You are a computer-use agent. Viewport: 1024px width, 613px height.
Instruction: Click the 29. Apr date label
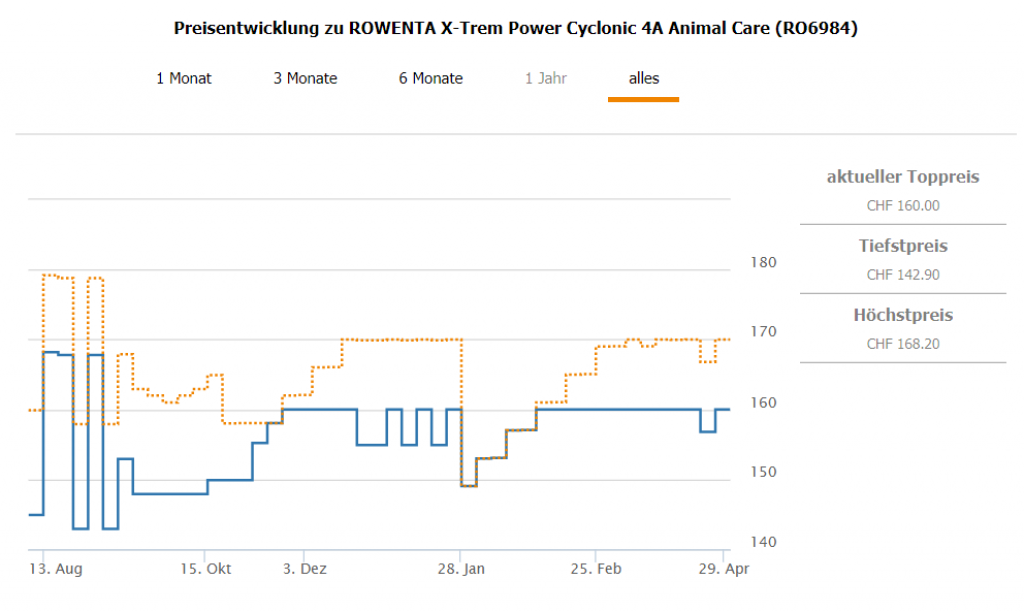(722, 568)
